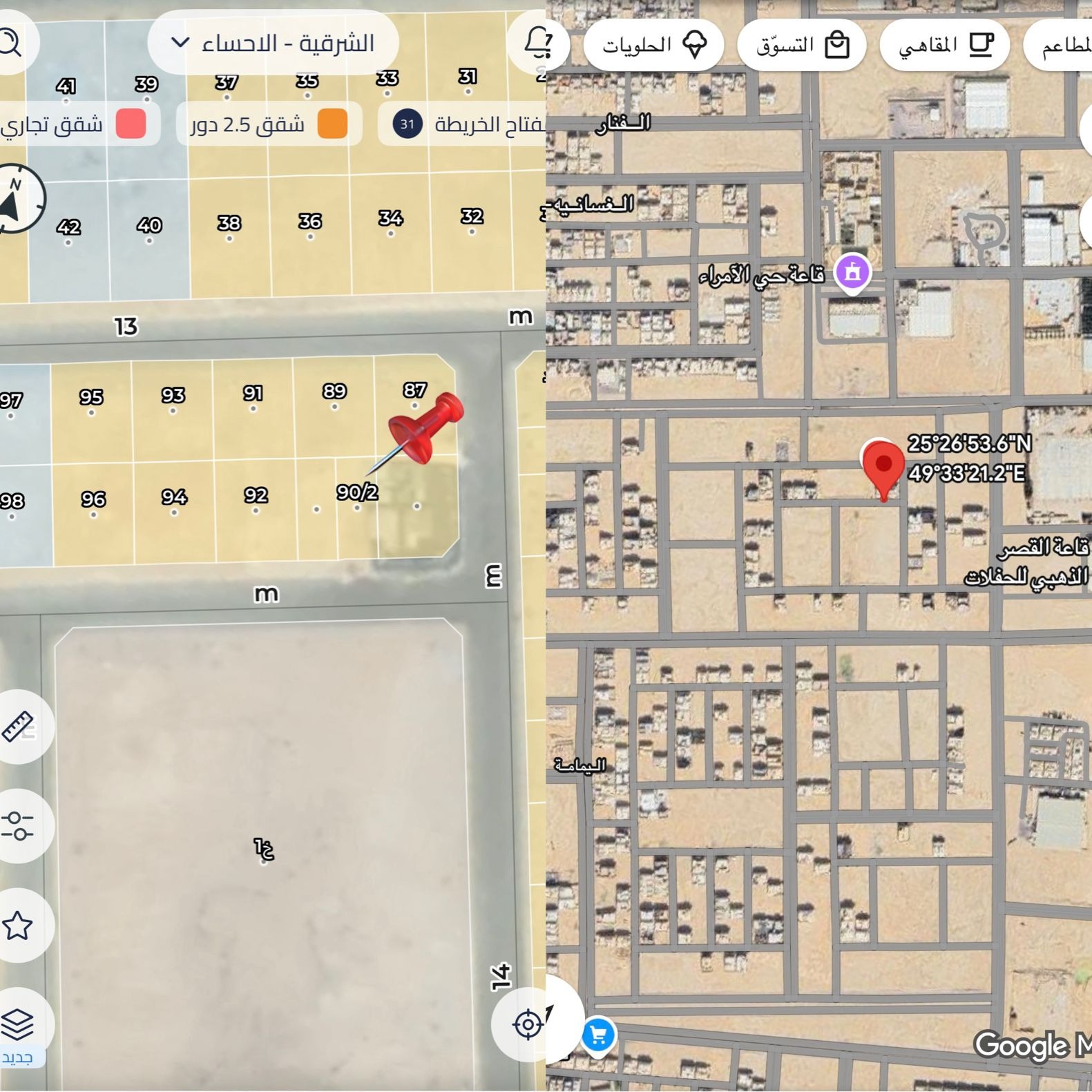Click the search magnifier icon
The width and height of the screenshot is (1092, 1092).
pos(10,43)
